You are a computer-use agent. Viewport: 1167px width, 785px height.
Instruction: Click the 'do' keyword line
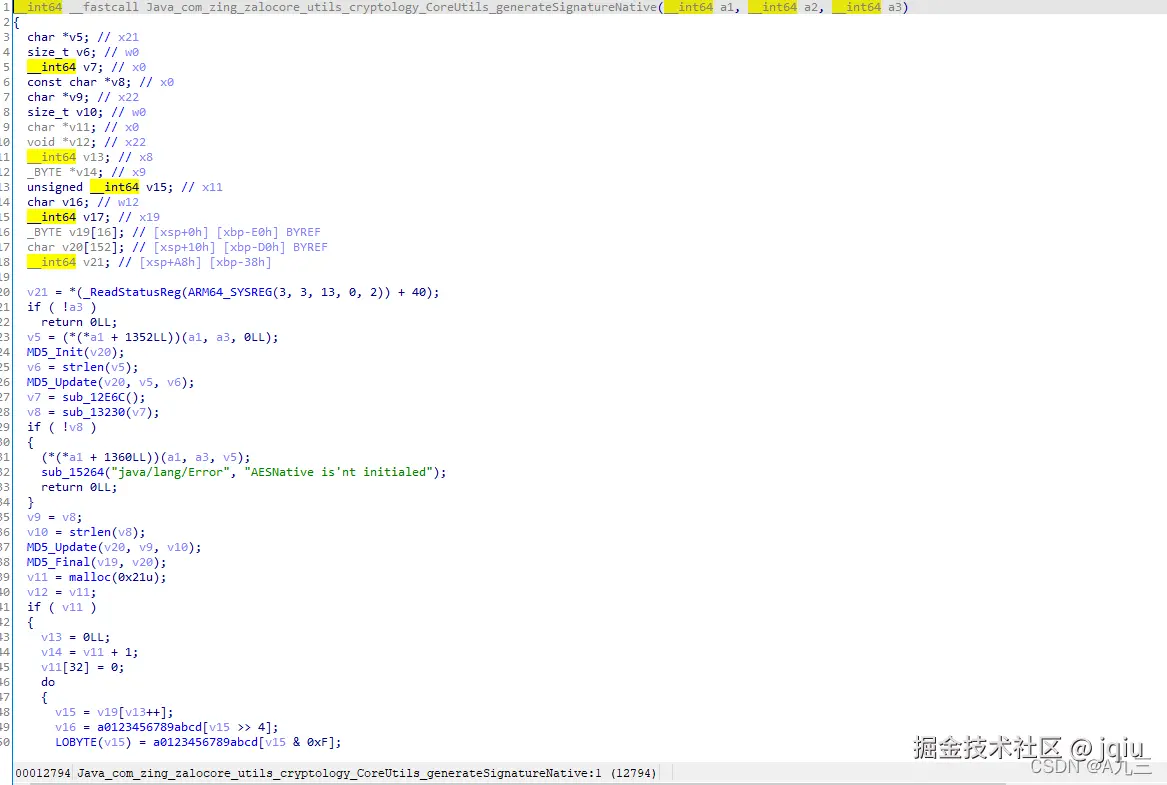[x=48, y=682]
